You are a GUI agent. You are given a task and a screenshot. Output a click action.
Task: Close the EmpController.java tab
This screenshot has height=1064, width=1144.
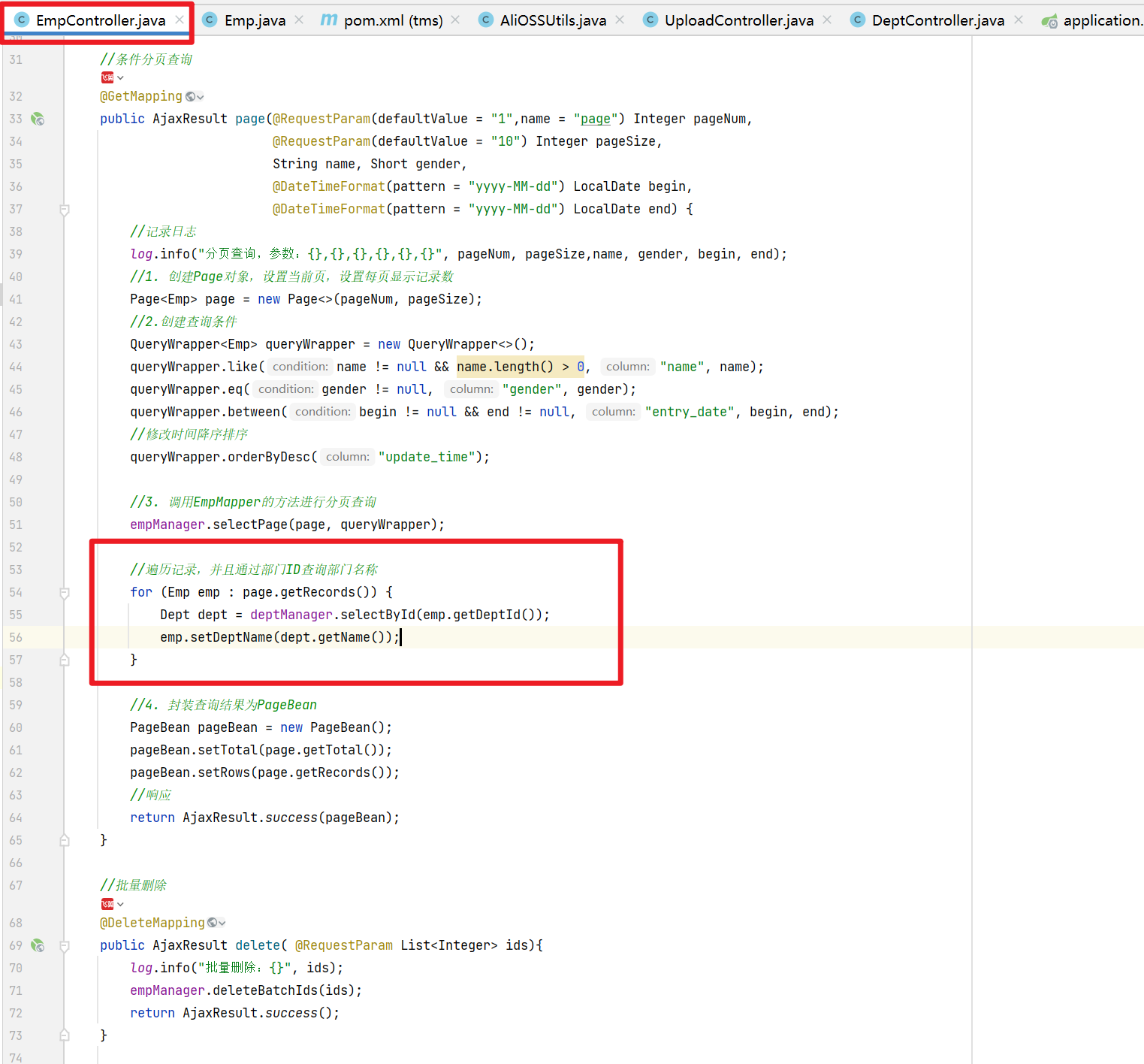[x=180, y=20]
